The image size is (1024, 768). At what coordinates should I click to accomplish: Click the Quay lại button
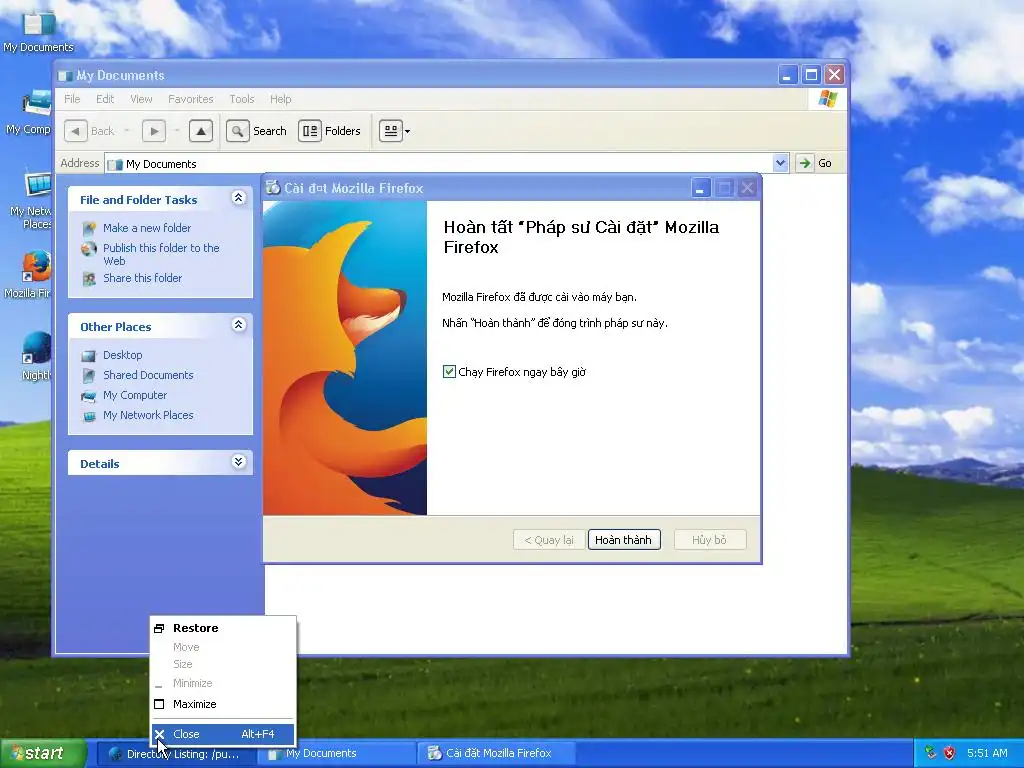pyautogui.click(x=549, y=540)
